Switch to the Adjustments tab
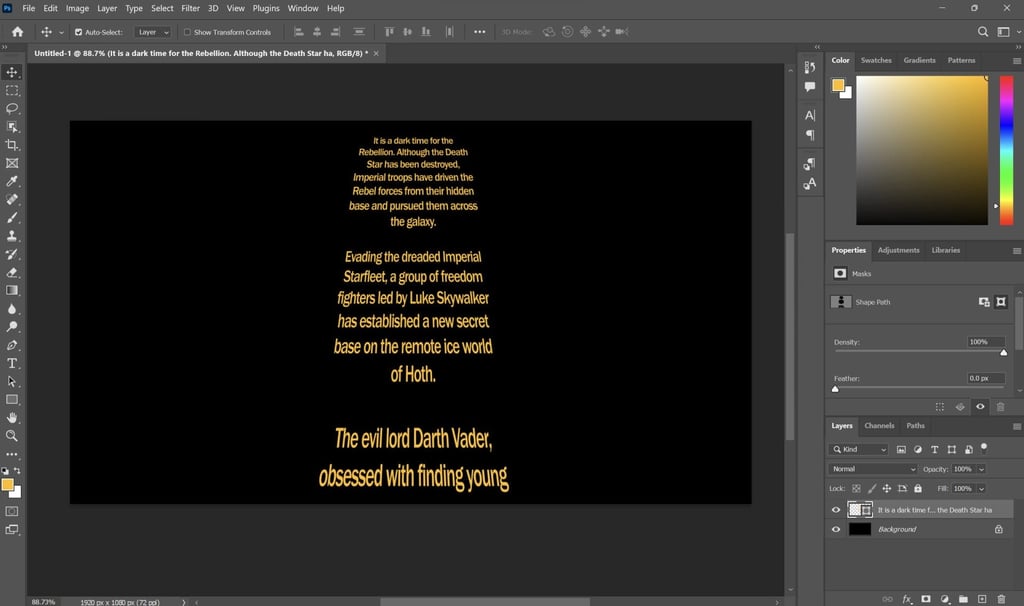The width and height of the screenshot is (1024, 606). 898,250
